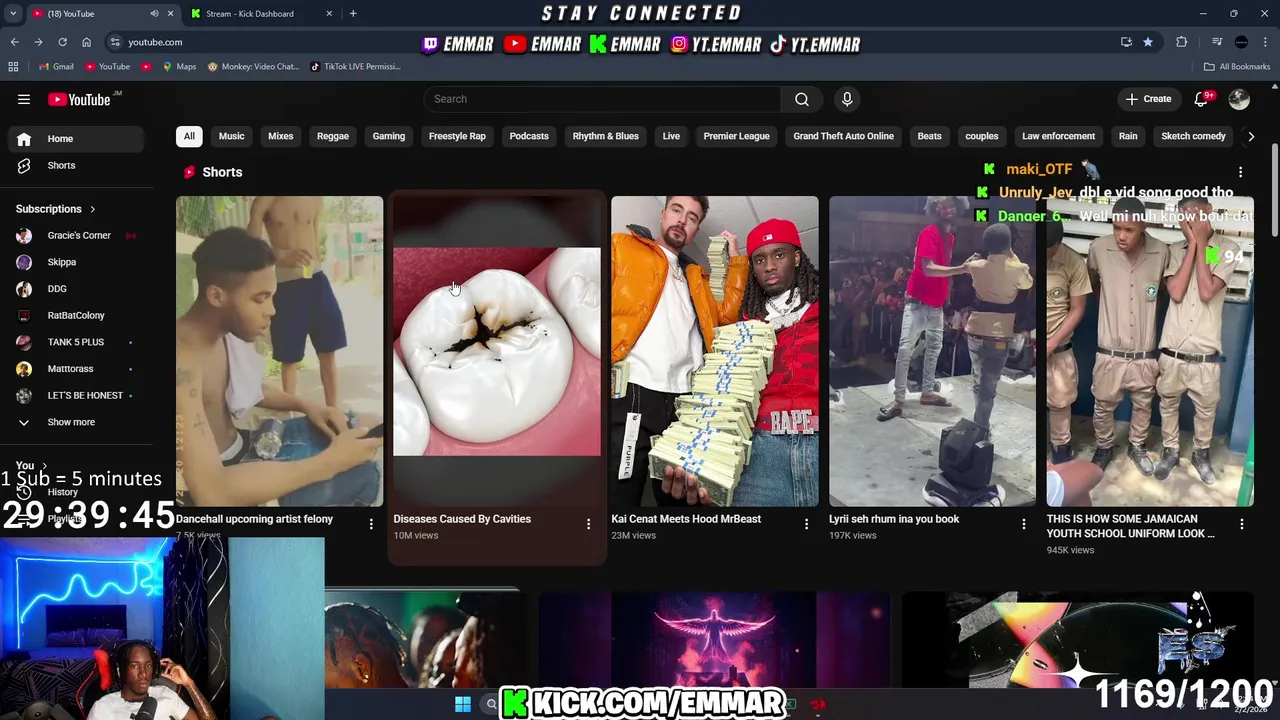Open DDG subscription channel
Screen dimensions: 1280x720
pos(76,289)
